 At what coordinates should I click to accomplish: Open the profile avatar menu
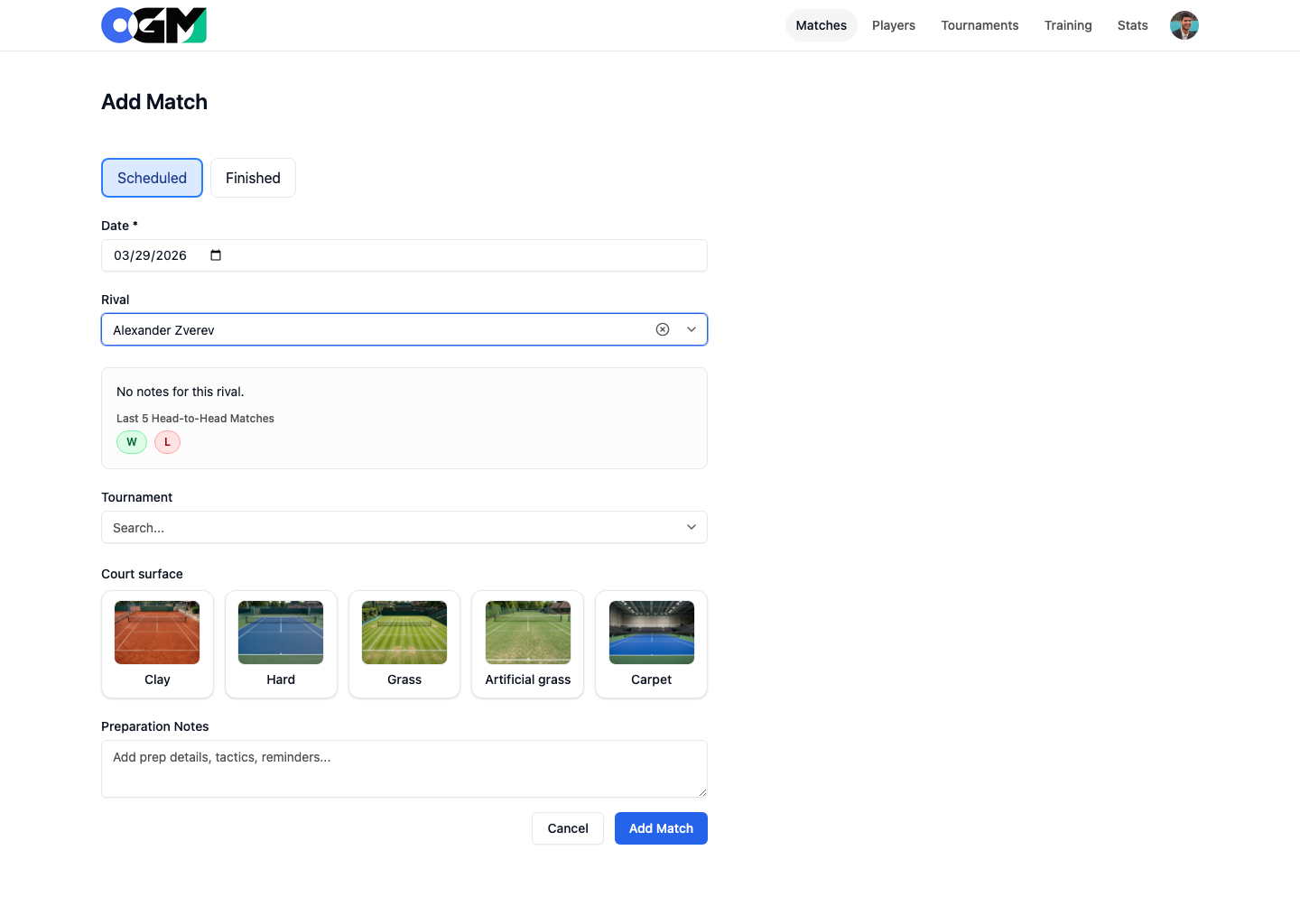click(x=1184, y=25)
